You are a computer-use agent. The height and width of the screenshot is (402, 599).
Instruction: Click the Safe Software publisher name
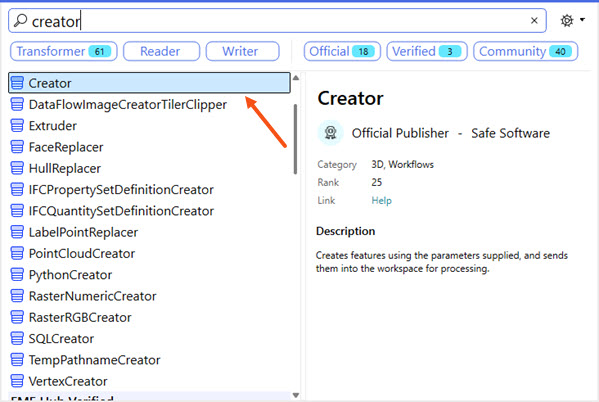[x=510, y=133]
